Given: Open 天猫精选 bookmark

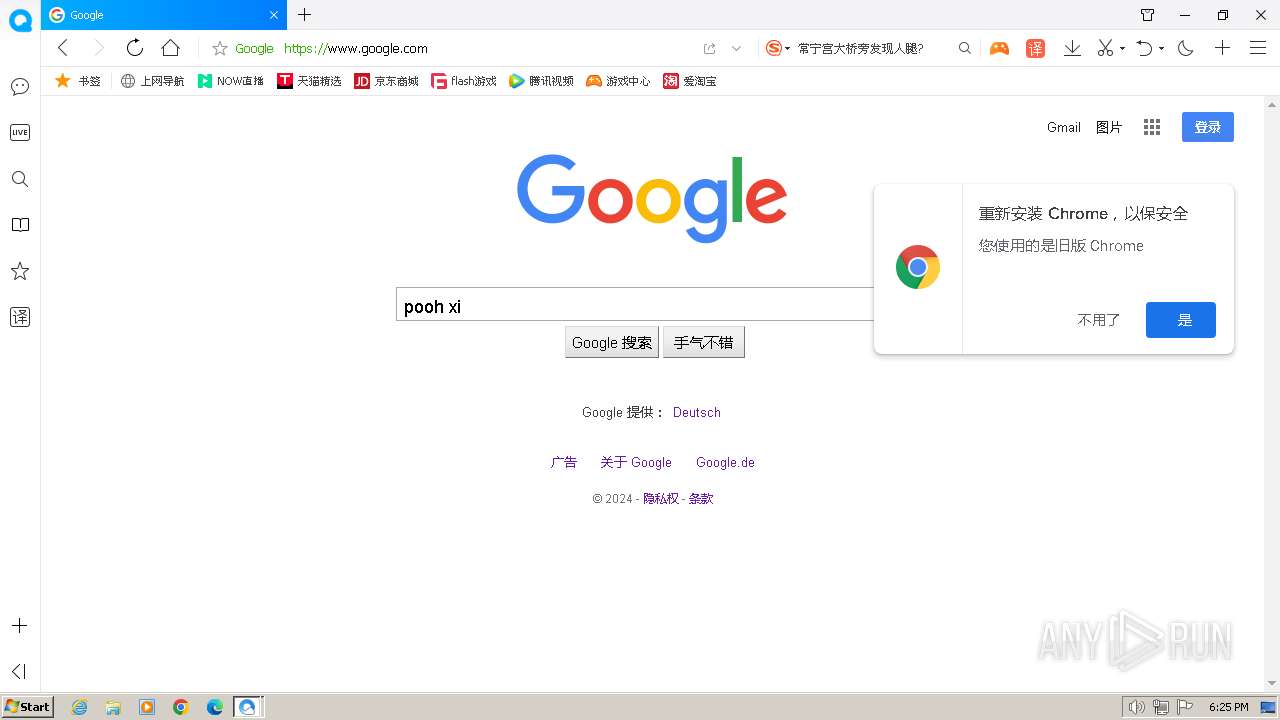Looking at the screenshot, I should pyautogui.click(x=309, y=81).
